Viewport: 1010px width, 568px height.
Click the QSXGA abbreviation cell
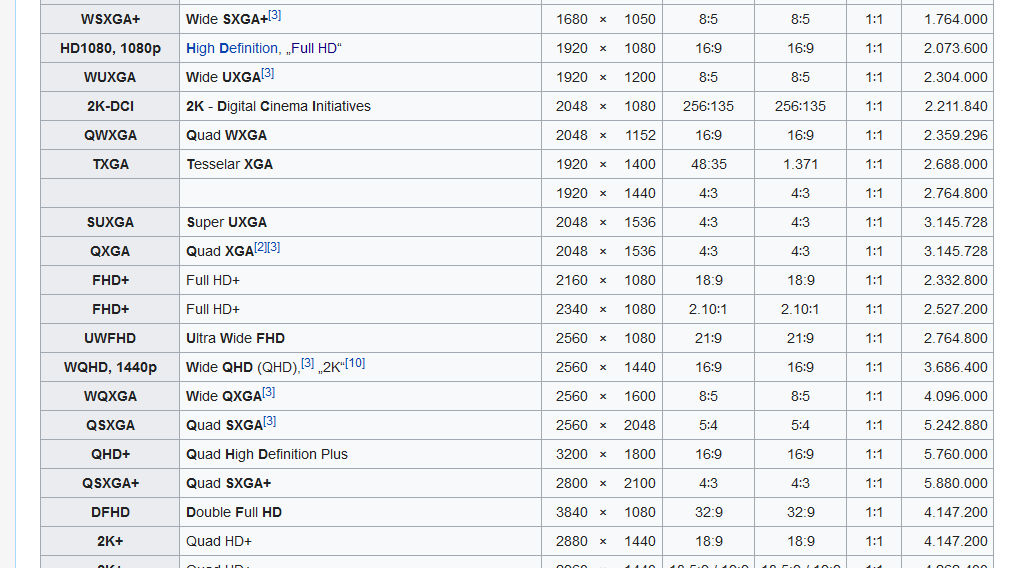click(110, 425)
